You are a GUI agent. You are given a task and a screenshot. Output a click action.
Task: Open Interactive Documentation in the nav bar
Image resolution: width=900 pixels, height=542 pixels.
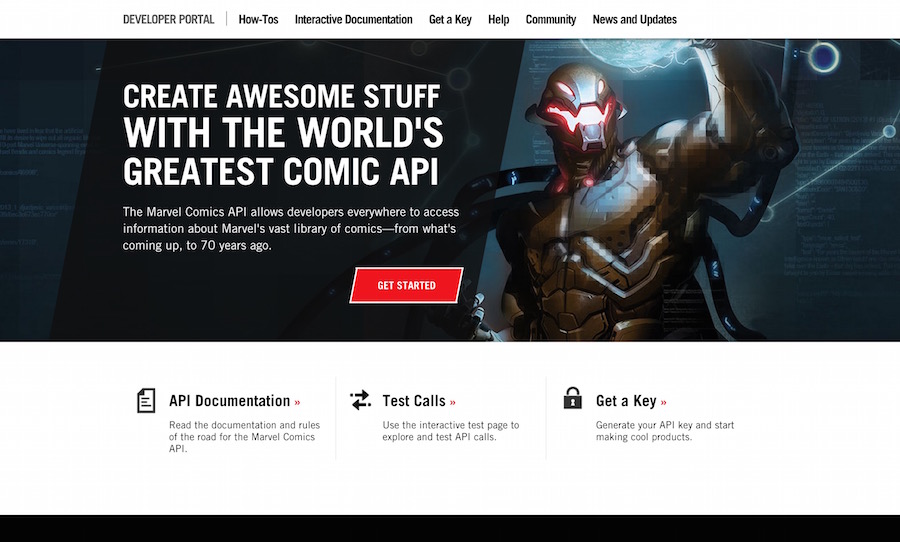(x=354, y=20)
